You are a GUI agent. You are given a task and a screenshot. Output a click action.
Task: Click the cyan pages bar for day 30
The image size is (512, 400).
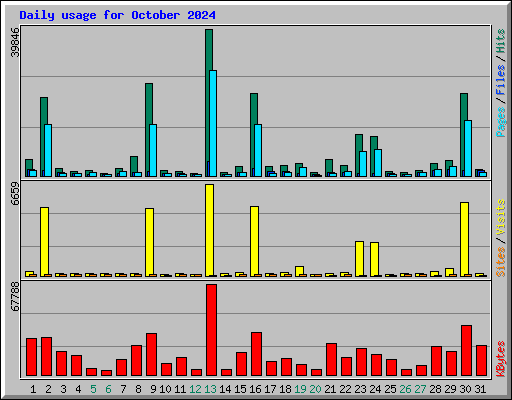click(x=468, y=148)
